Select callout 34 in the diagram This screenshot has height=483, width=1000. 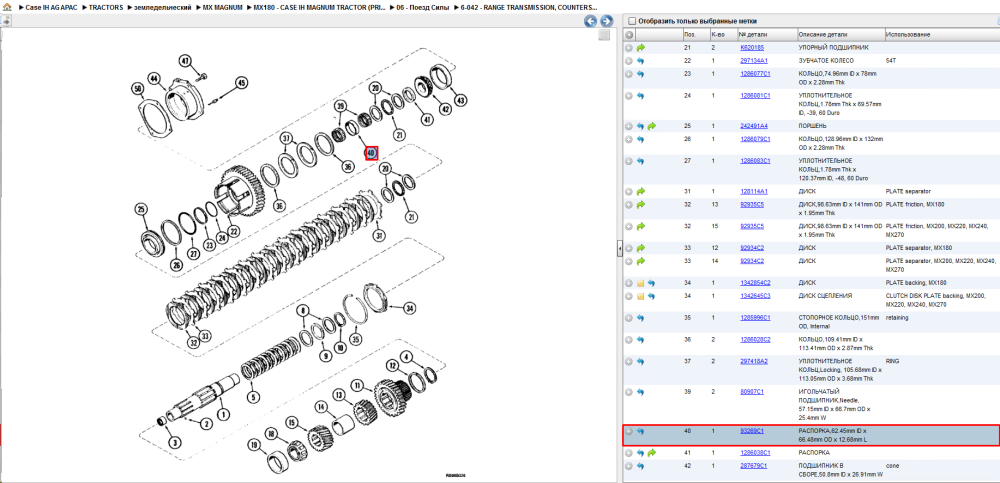409,308
